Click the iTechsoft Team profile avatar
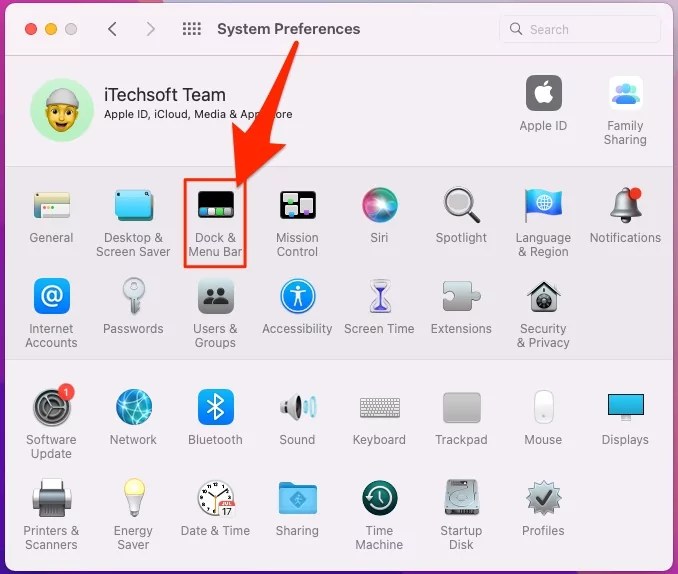This screenshot has height=574, width=678. [x=62, y=110]
